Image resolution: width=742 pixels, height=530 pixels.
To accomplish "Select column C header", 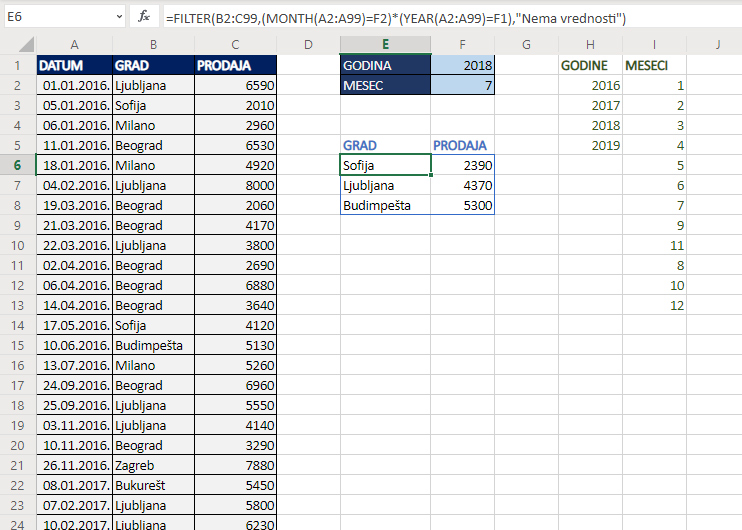I will pos(234,44).
